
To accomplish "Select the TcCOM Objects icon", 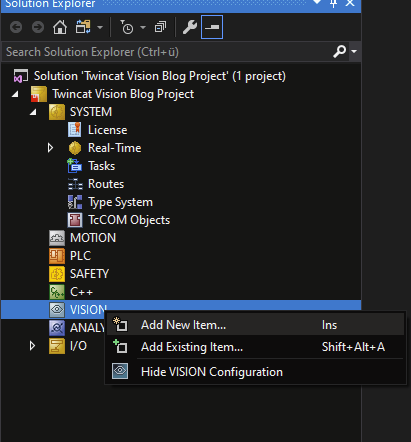I will [75, 220].
